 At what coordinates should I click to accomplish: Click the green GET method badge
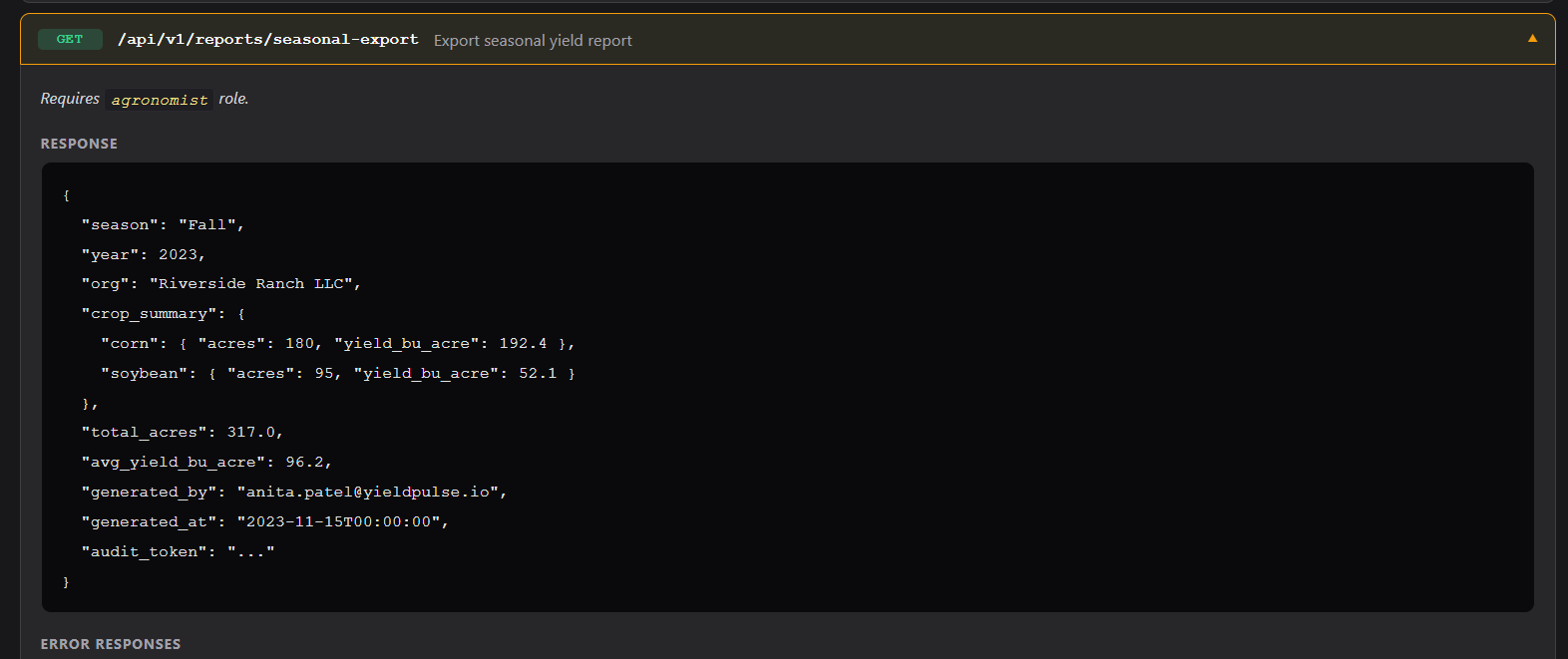70,40
